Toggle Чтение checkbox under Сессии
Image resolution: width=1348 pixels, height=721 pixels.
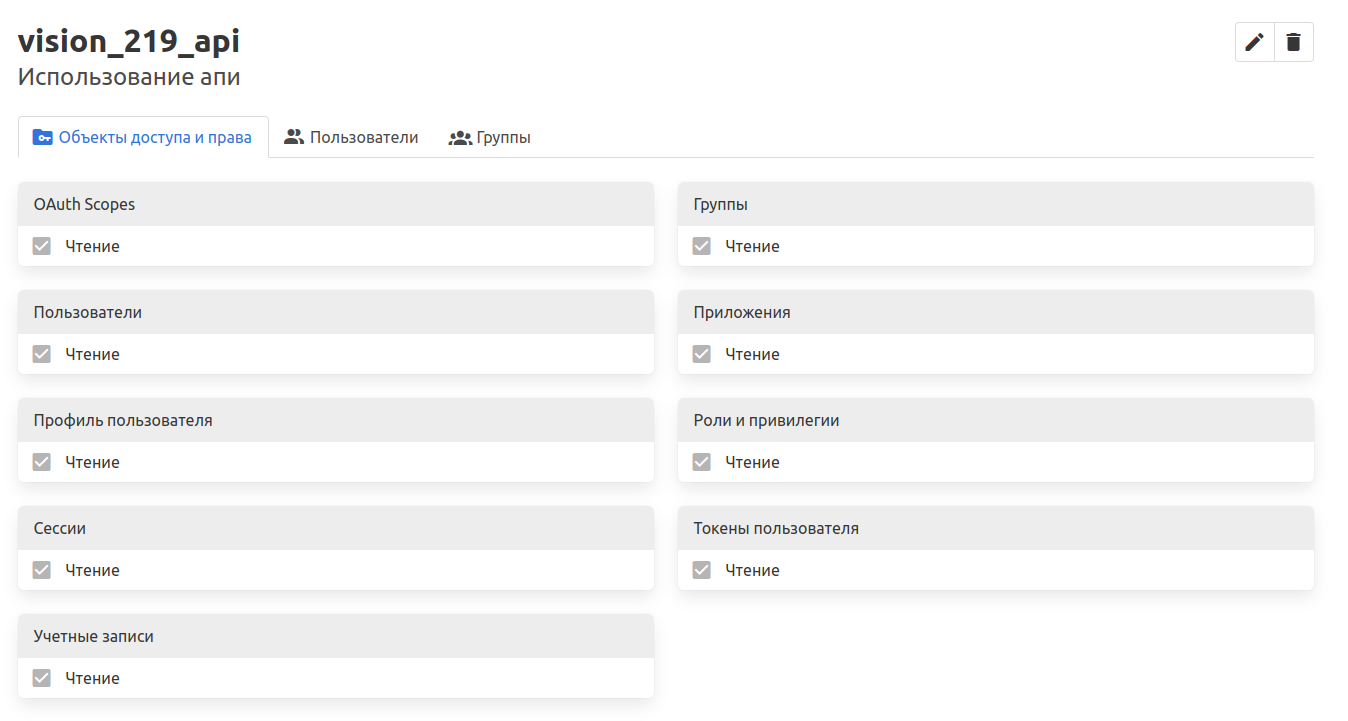click(42, 570)
